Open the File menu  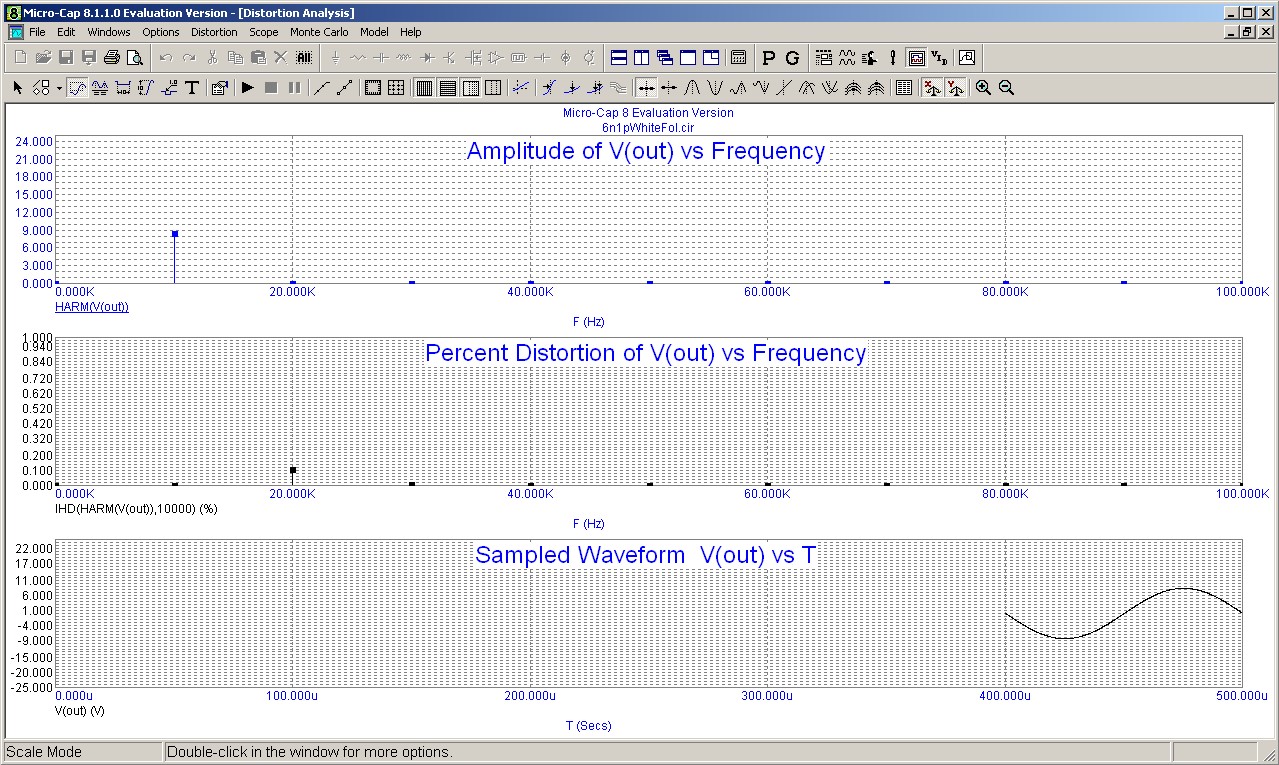click(37, 32)
